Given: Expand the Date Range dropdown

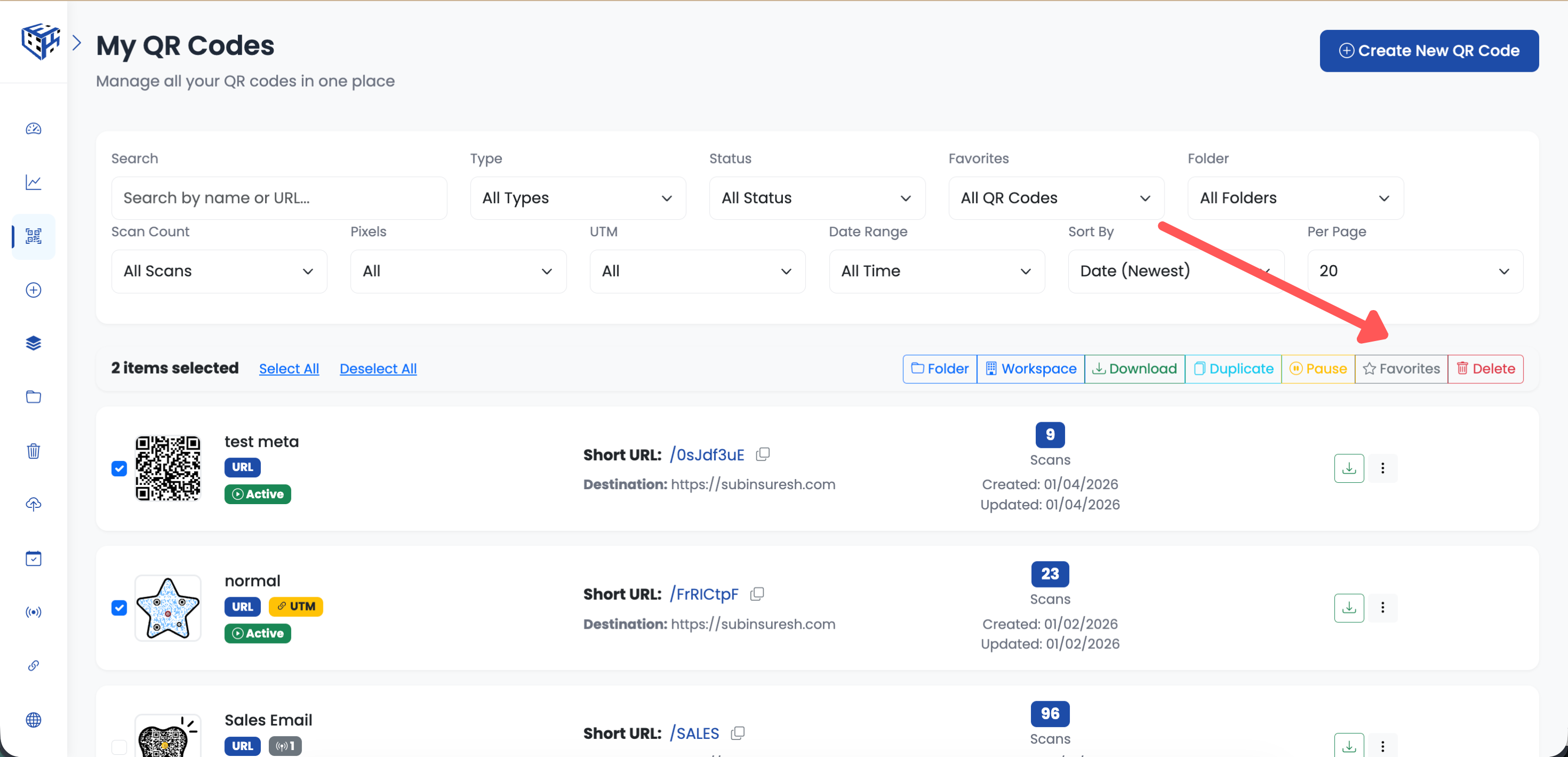Looking at the screenshot, I should click(x=936, y=271).
